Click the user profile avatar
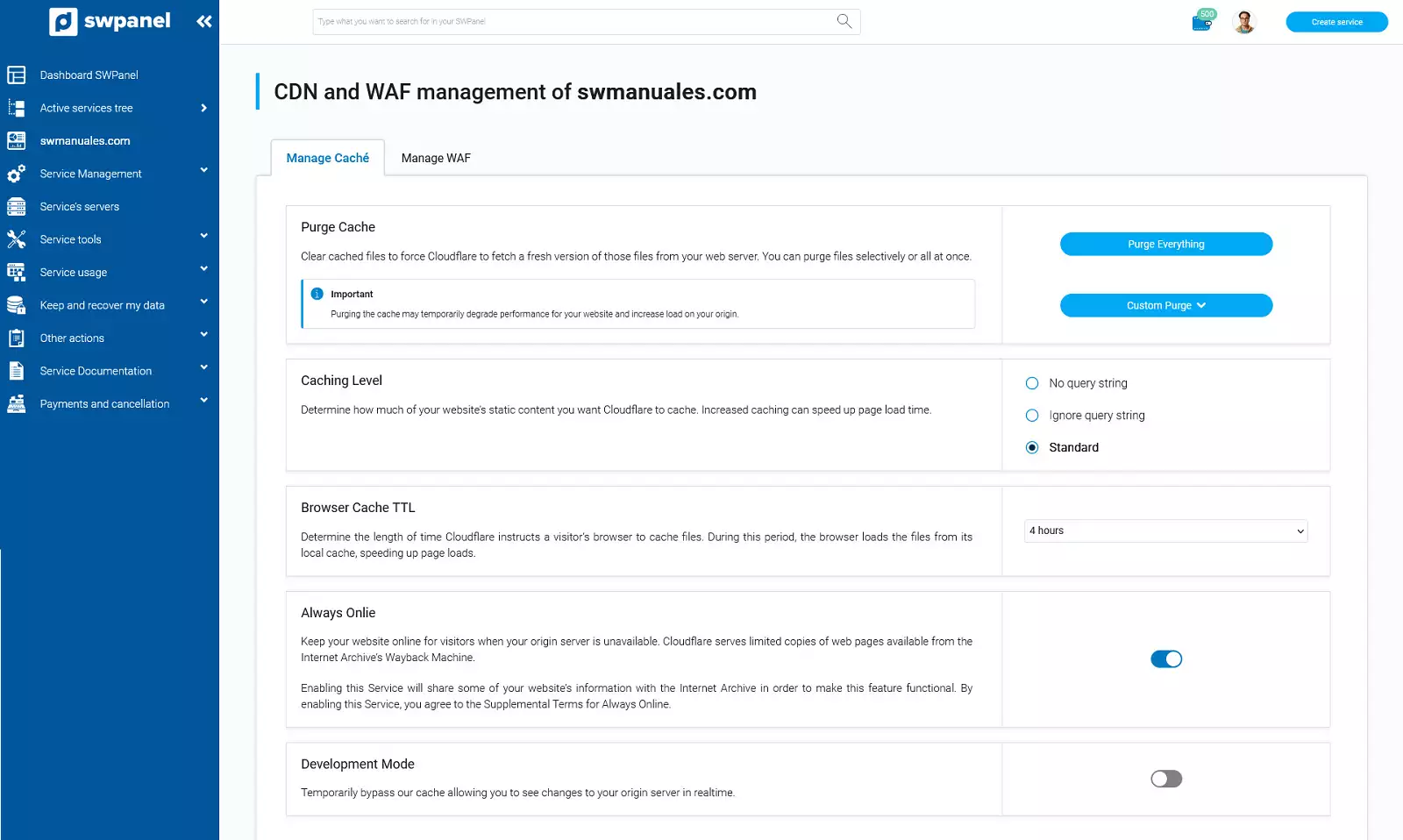This screenshot has width=1403, height=840. 1243,22
